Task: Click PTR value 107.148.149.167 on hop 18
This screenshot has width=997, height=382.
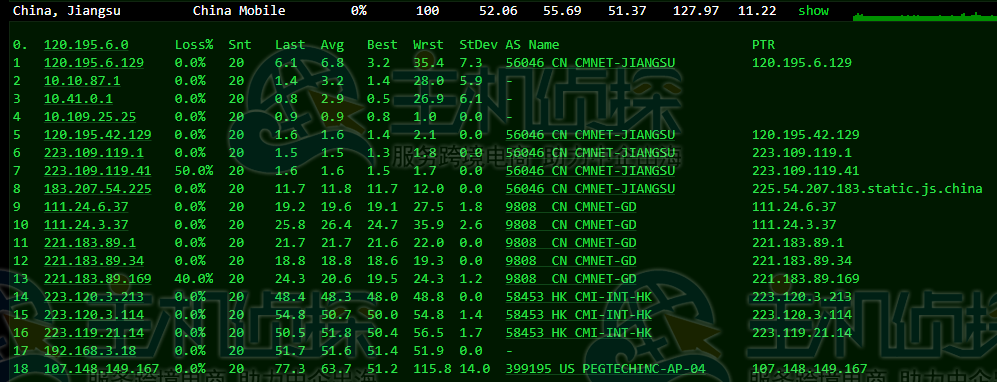Action: pyautogui.click(x=809, y=369)
